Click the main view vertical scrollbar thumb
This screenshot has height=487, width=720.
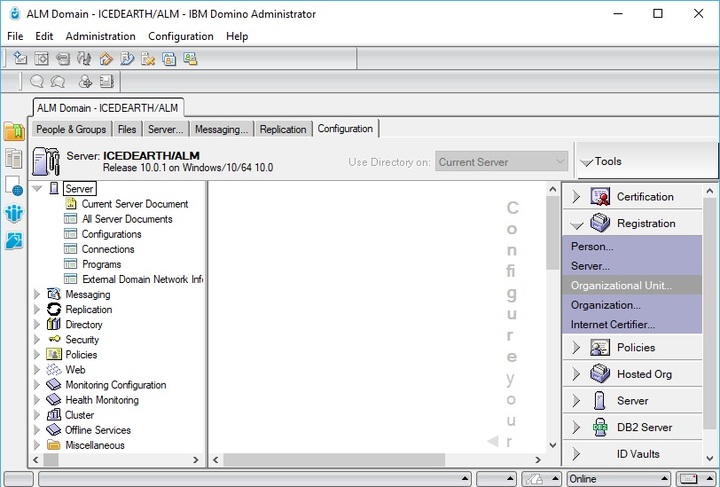552,233
